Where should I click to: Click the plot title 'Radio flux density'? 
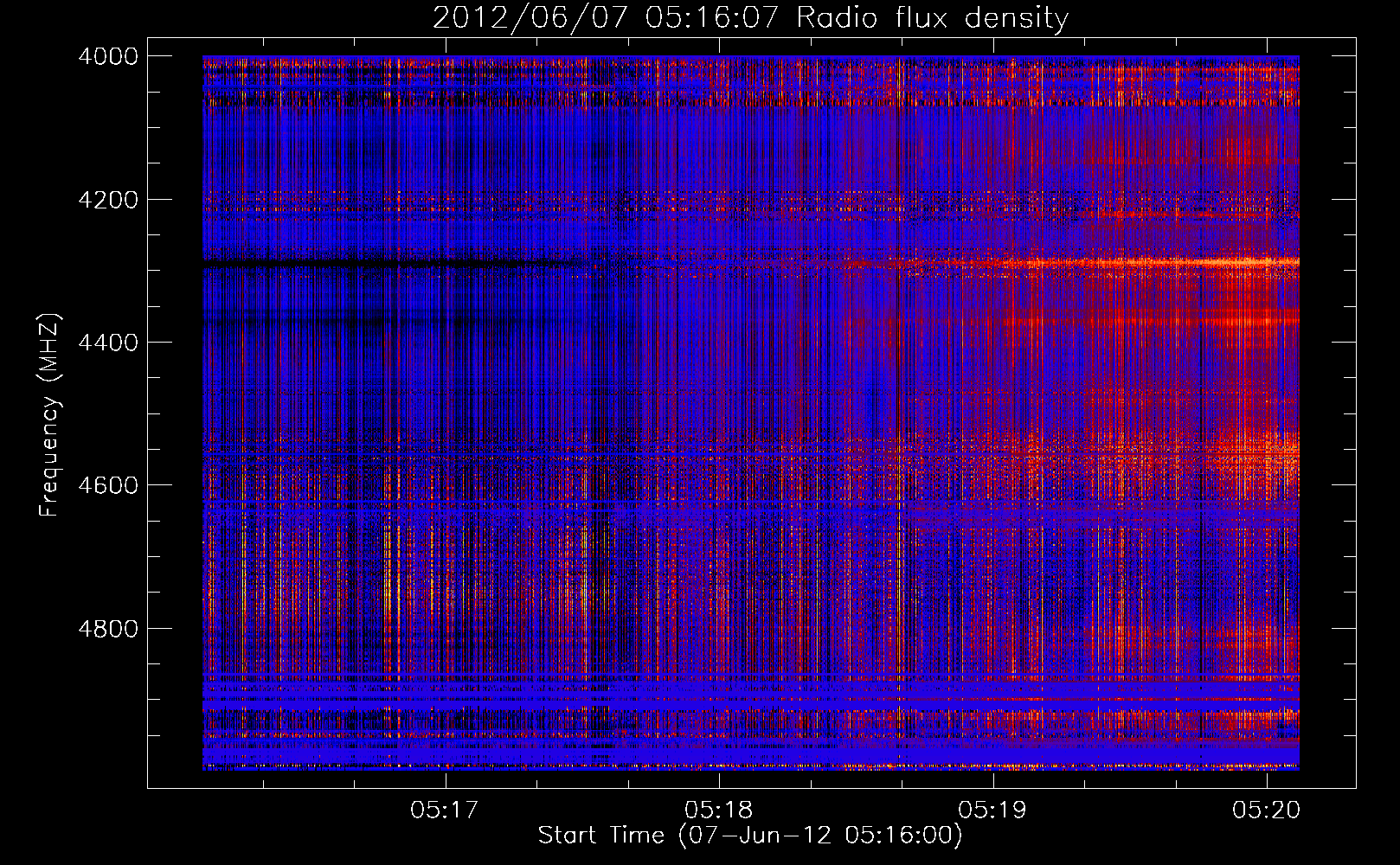[x=933, y=18]
